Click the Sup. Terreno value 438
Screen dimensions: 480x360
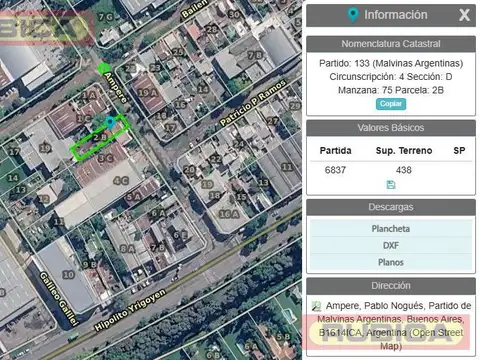pyautogui.click(x=404, y=170)
